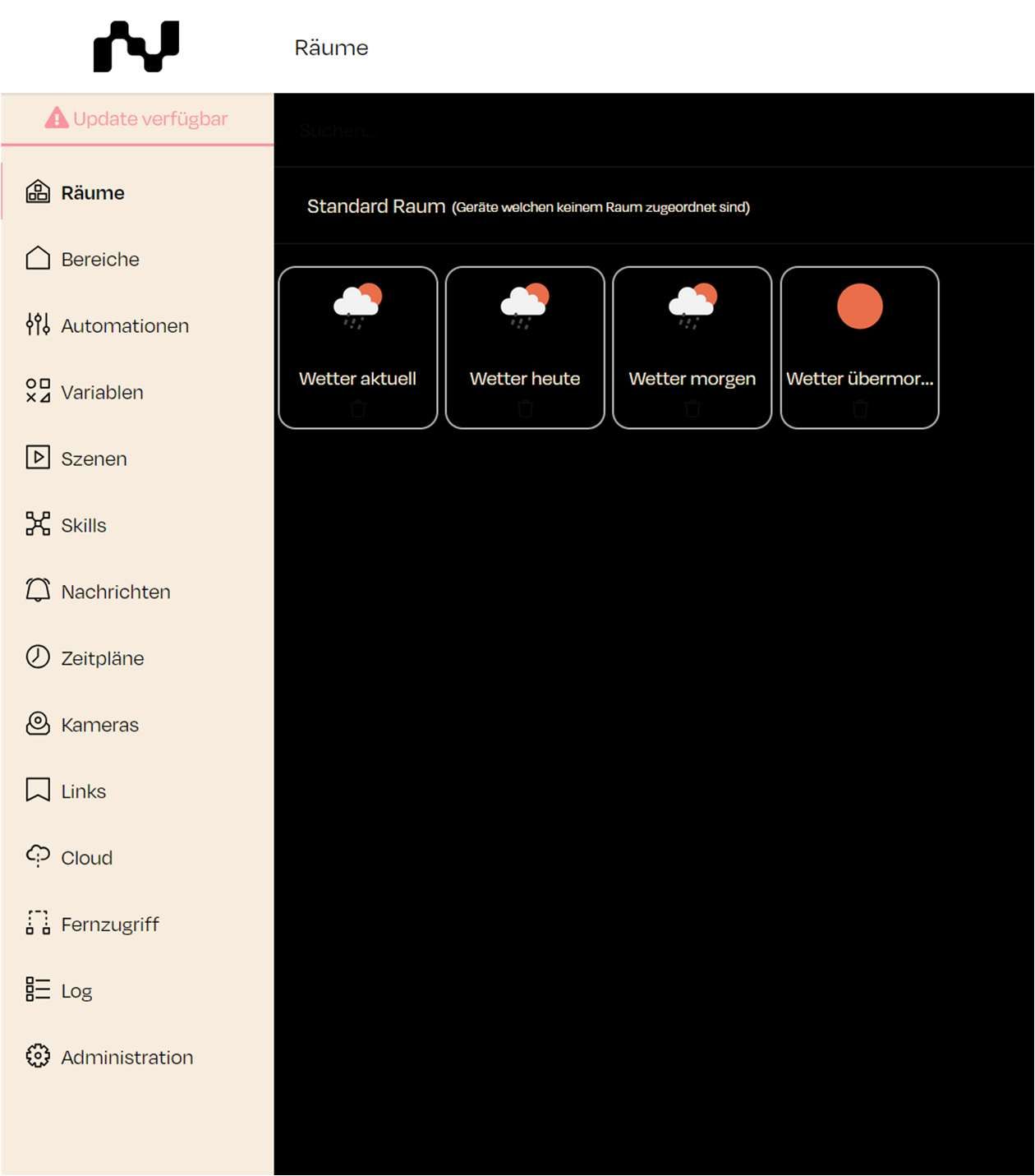This screenshot has width=1035, height=1176.
Task: Click the Räume house icon in sidebar
Action: click(x=38, y=192)
